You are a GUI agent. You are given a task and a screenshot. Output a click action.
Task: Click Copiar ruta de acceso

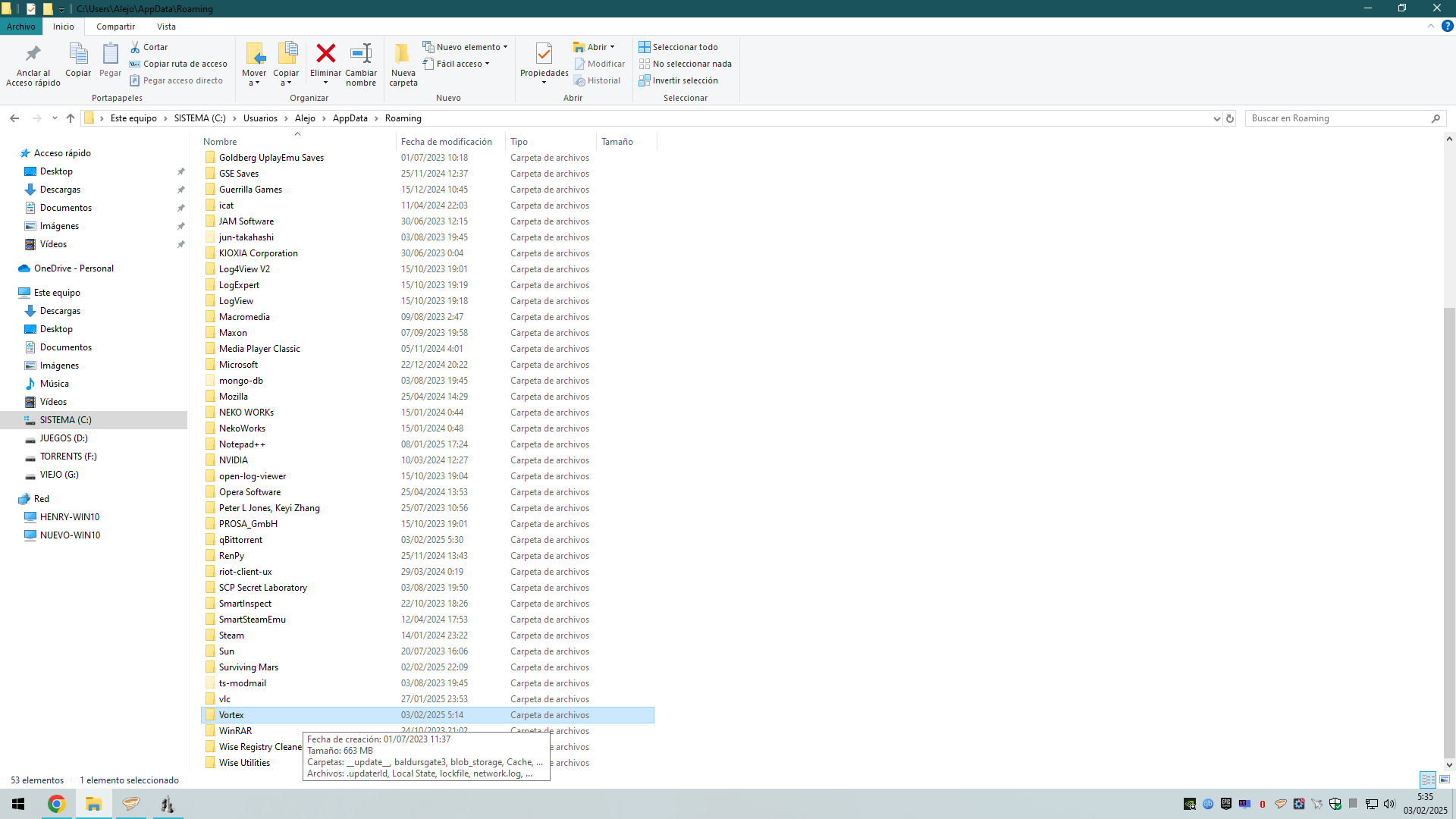[178, 64]
